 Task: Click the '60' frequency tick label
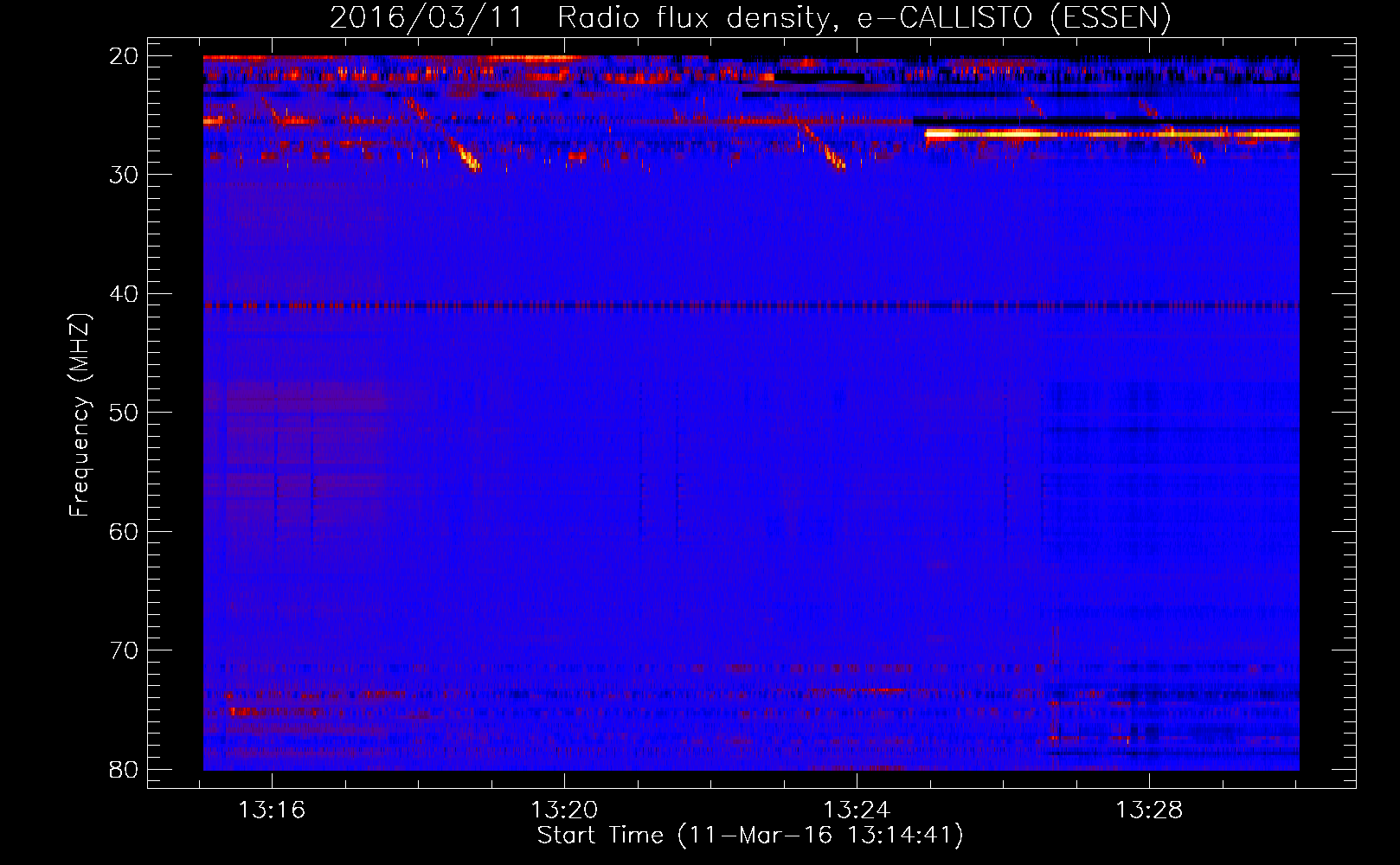pyautogui.click(x=125, y=531)
